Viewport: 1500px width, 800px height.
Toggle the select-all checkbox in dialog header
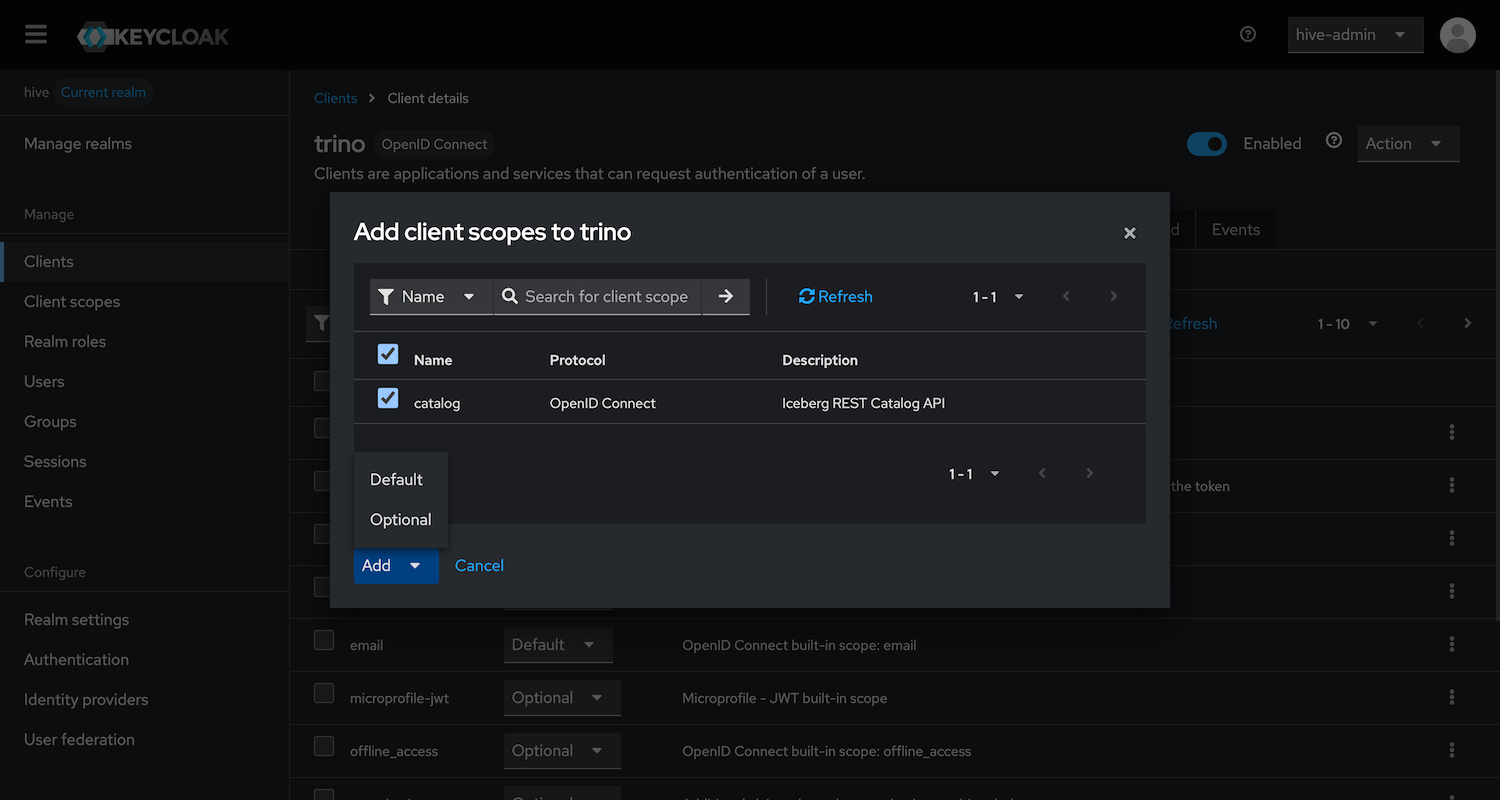pyautogui.click(x=388, y=354)
